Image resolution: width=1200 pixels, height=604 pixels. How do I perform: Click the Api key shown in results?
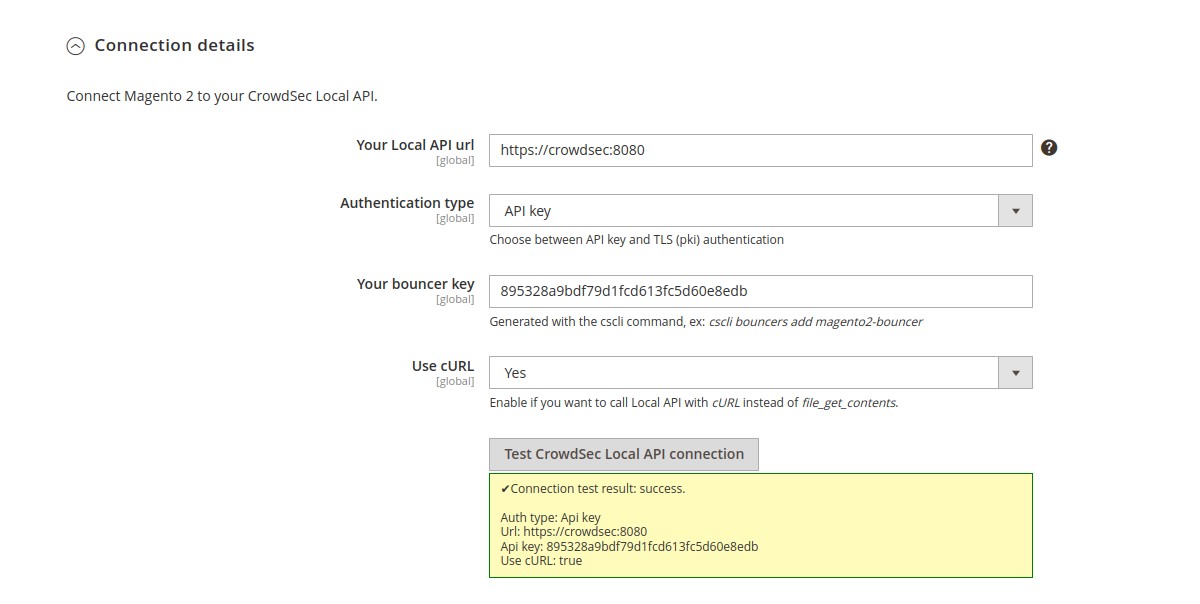pos(628,546)
